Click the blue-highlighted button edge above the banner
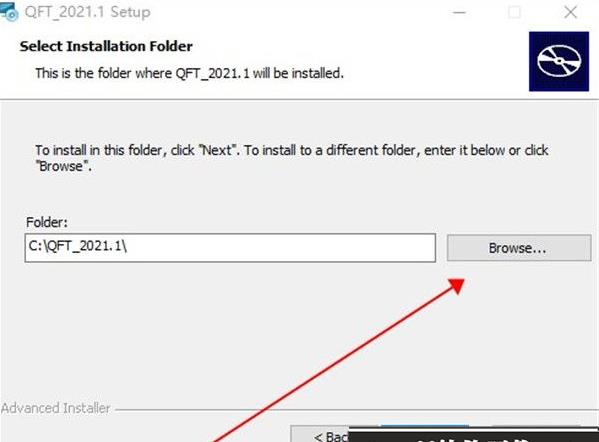The height and width of the screenshot is (442, 599). pos(425,426)
